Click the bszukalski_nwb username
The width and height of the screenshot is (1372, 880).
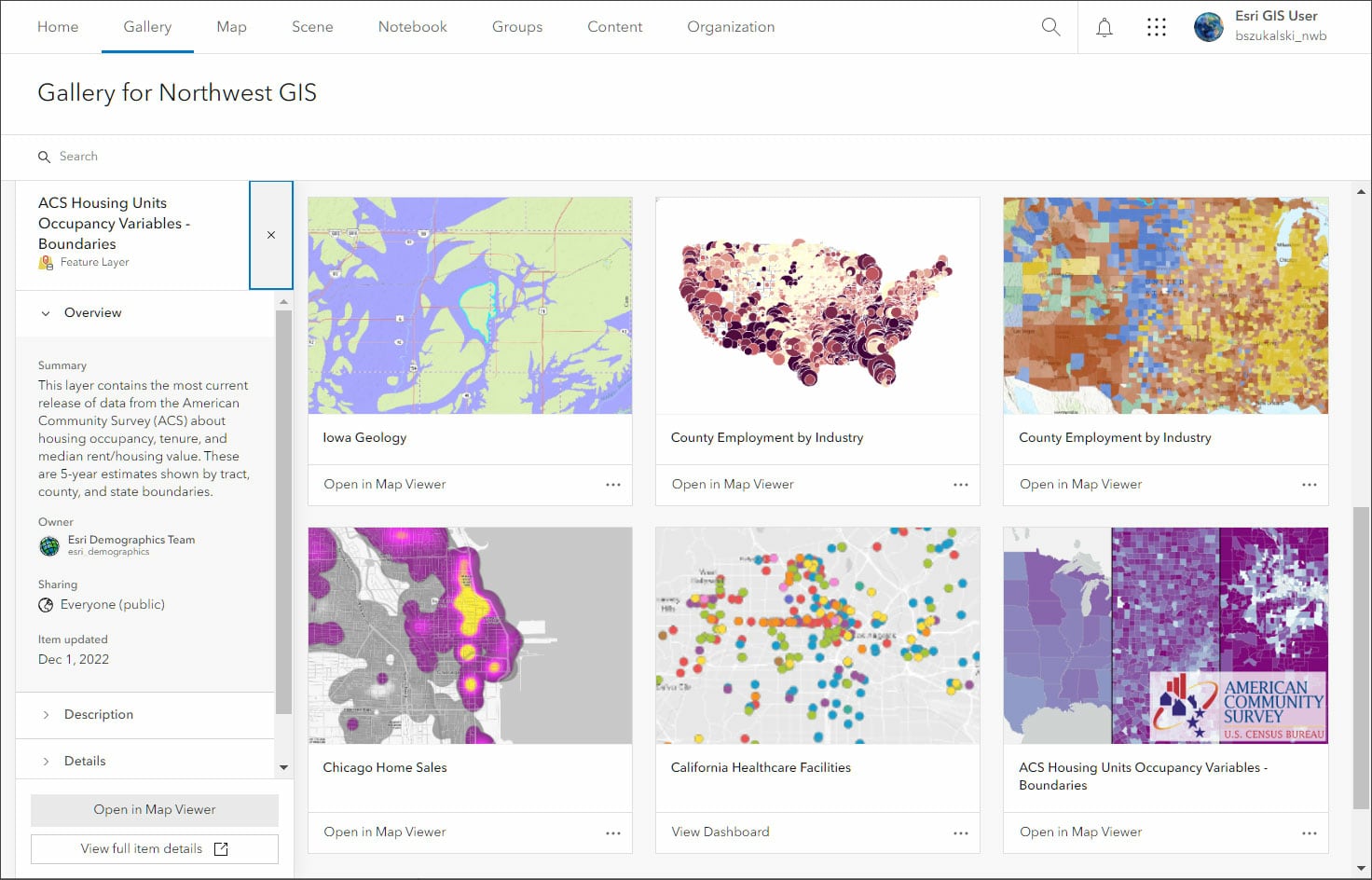tap(1281, 36)
